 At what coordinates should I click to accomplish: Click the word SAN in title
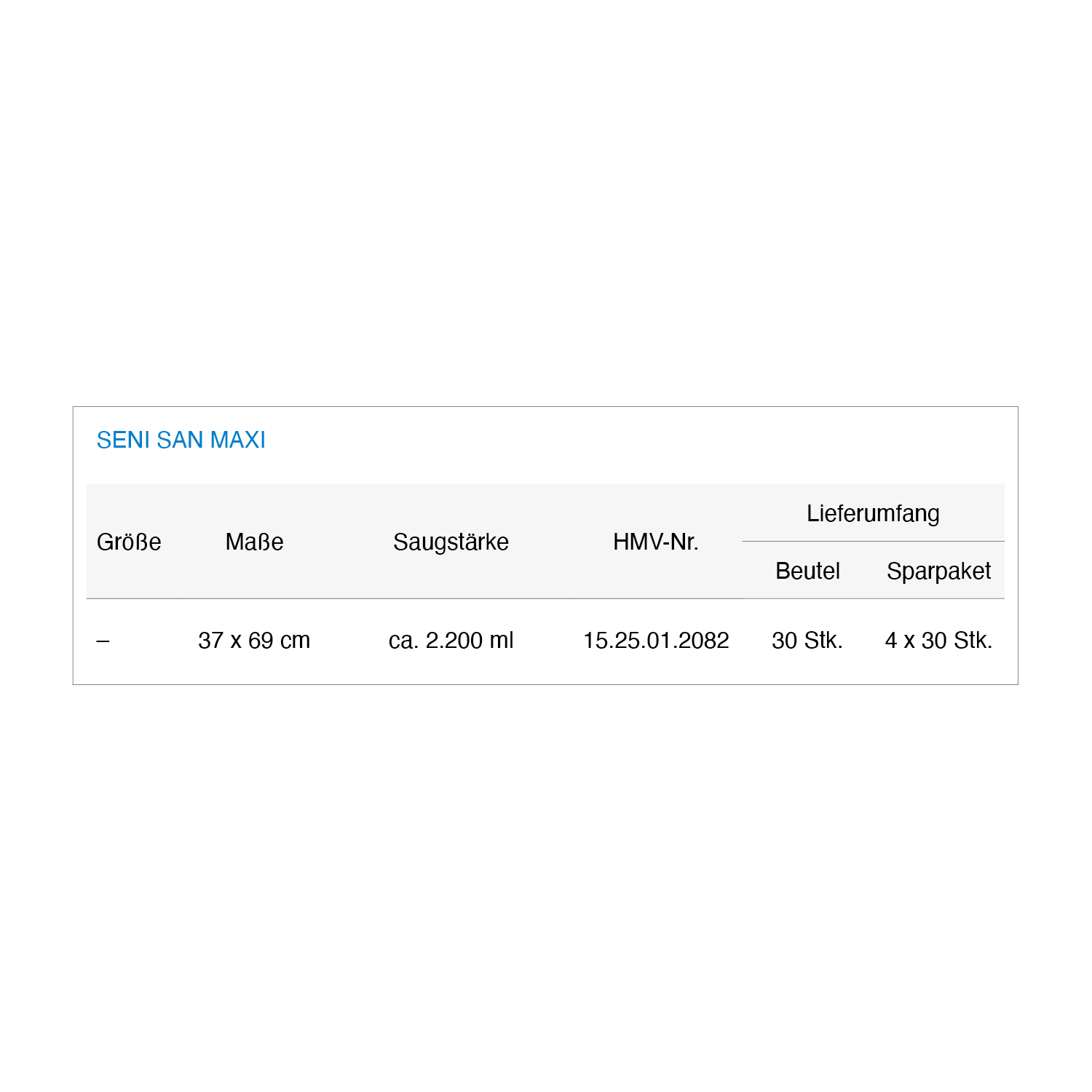pyautogui.click(x=180, y=440)
